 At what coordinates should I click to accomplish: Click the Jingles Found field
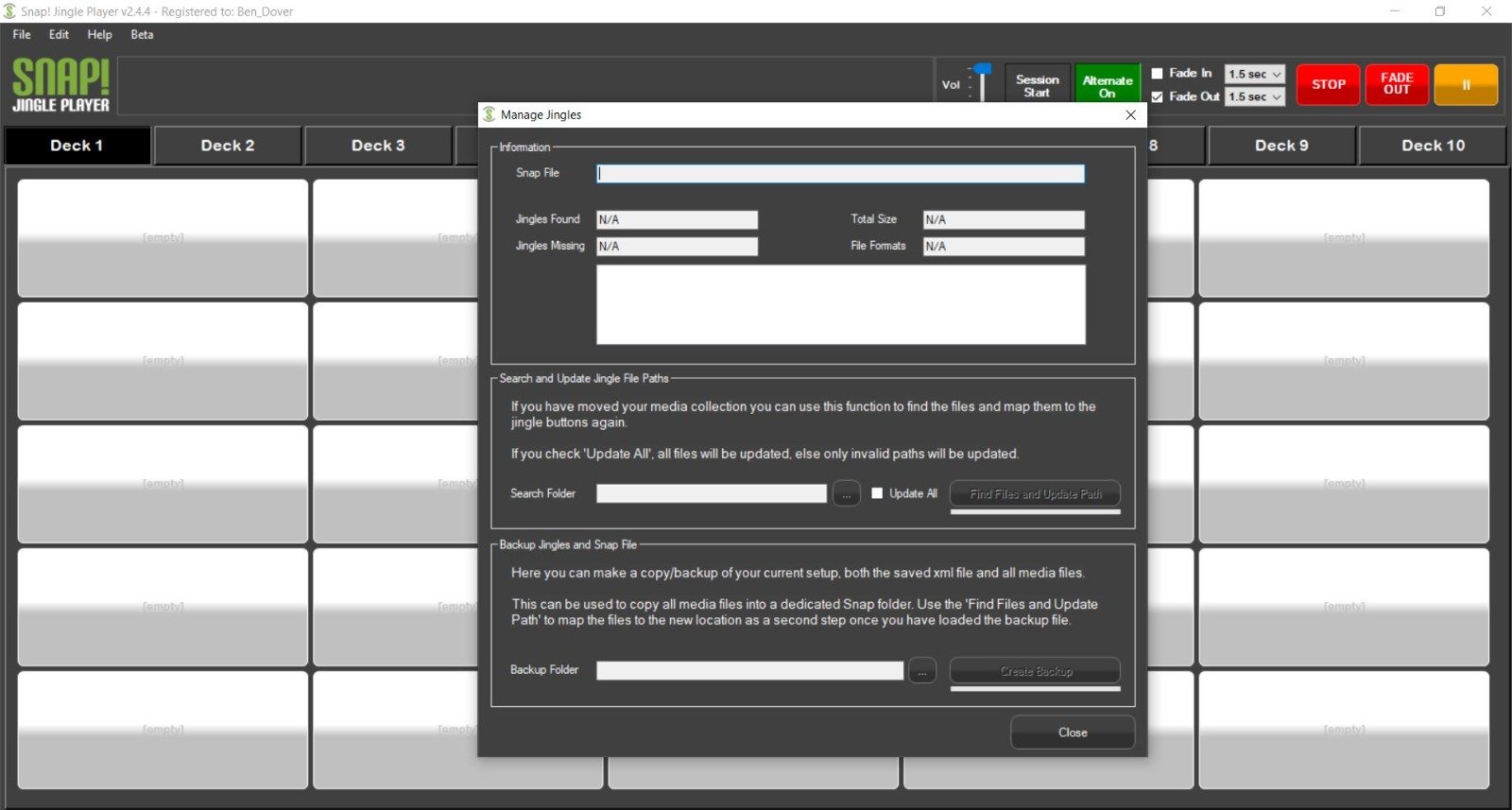(677, 220)
